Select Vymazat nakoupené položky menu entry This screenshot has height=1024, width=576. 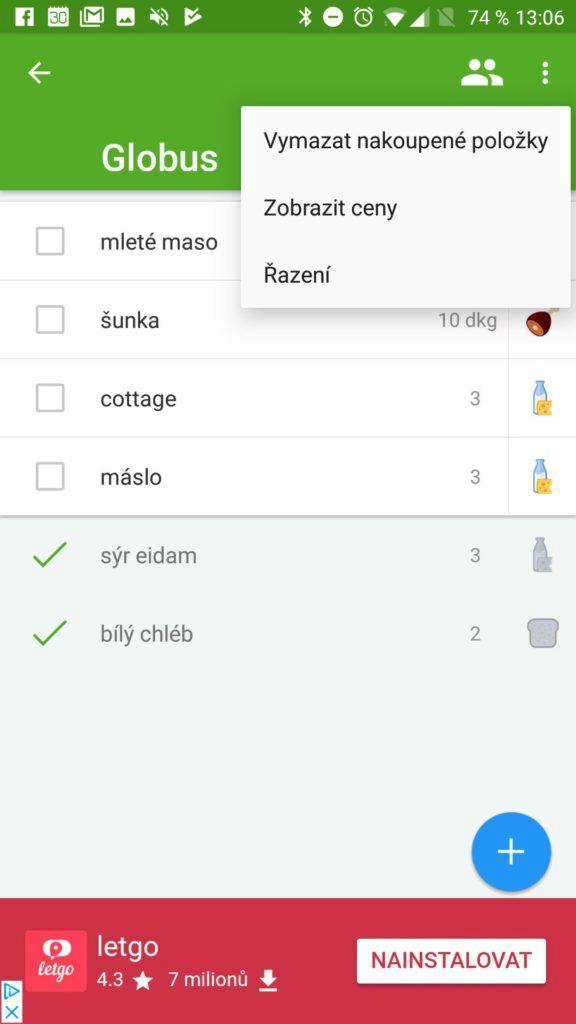(x=406, y=141)
